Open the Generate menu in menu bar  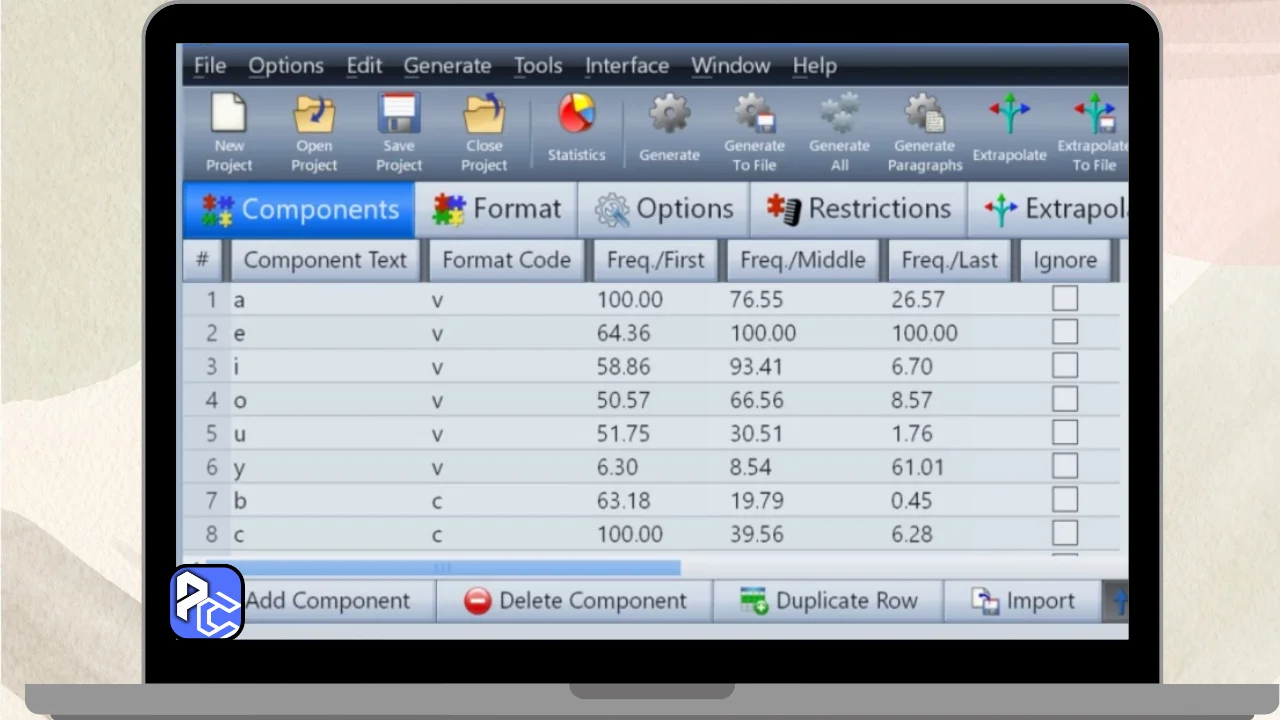click(447, 66)
